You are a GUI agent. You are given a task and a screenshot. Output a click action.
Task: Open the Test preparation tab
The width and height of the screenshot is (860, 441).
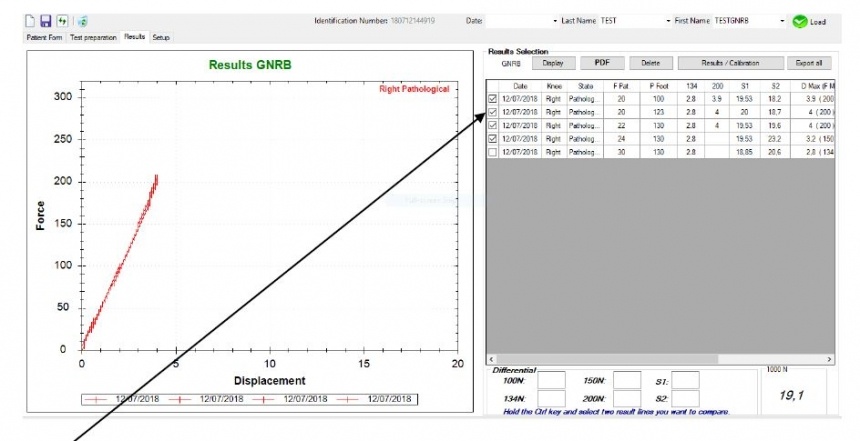[94, 37]
